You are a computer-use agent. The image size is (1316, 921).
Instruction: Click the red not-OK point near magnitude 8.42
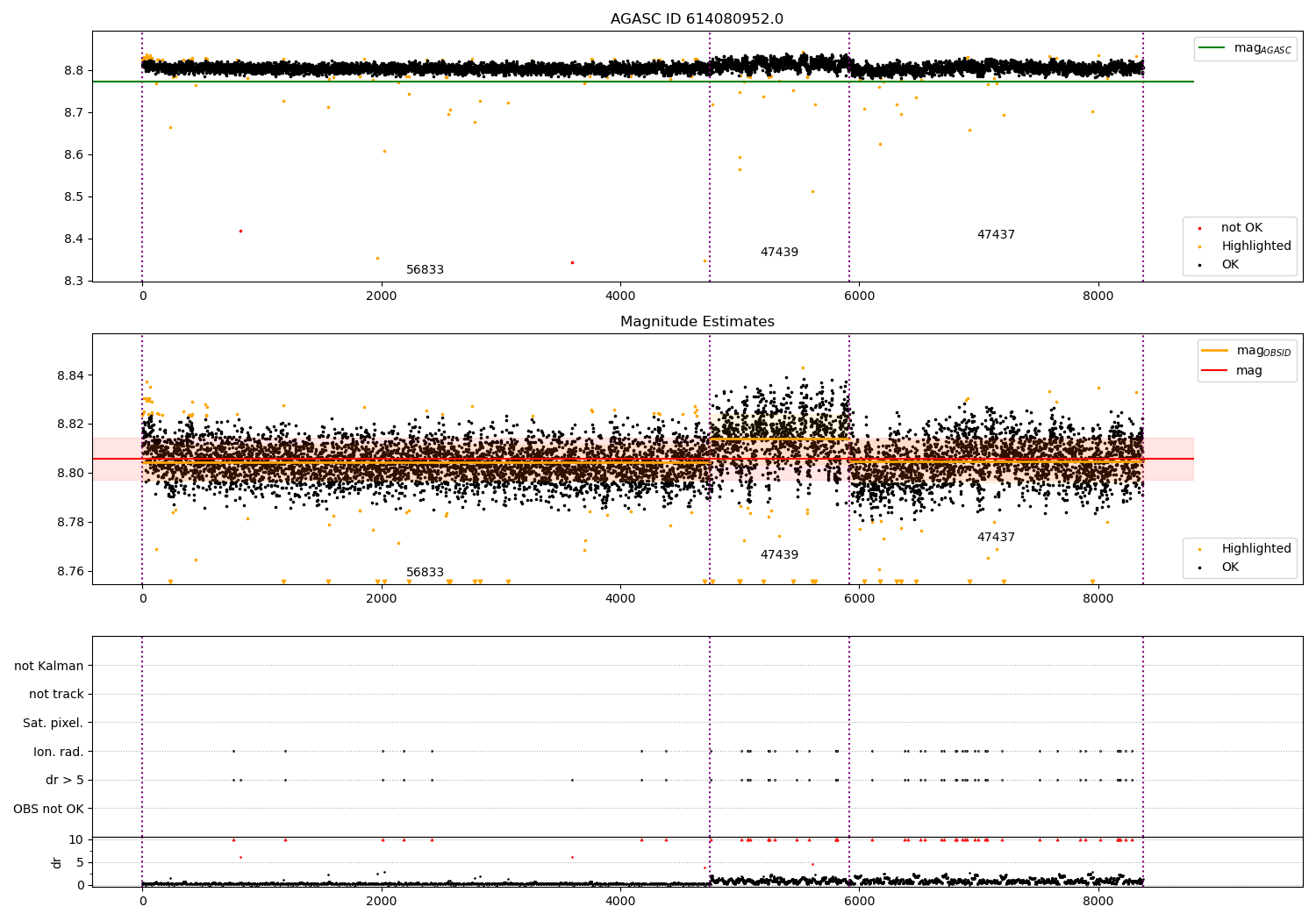tap(240, 231)
